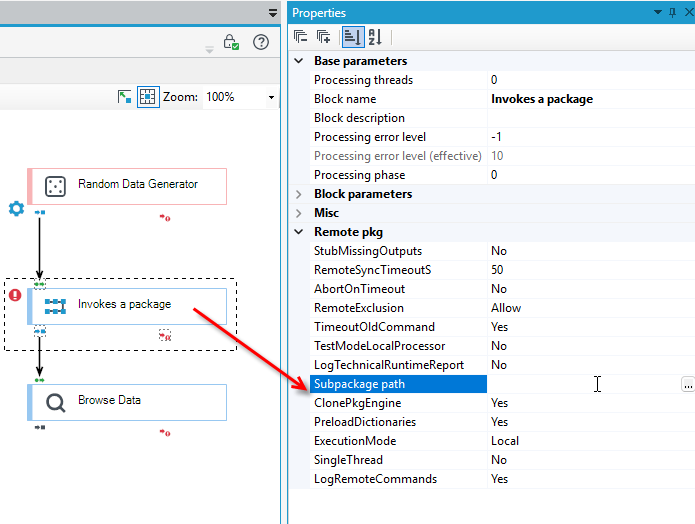Expand all categories icon in Properties toolbar

324,37
